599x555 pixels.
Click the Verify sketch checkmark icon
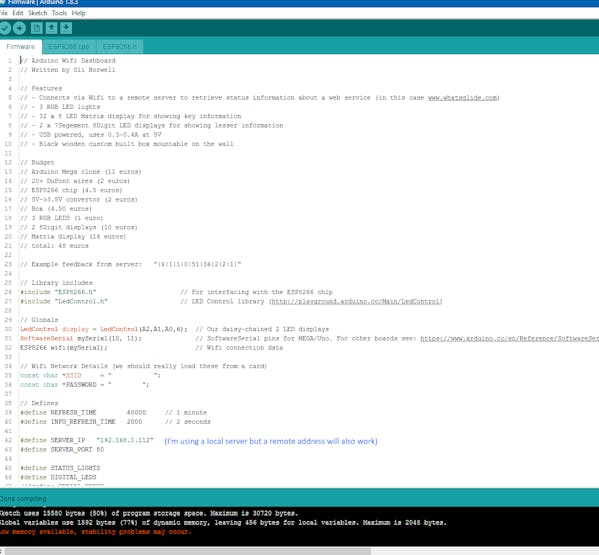click(x=5, y=28)
